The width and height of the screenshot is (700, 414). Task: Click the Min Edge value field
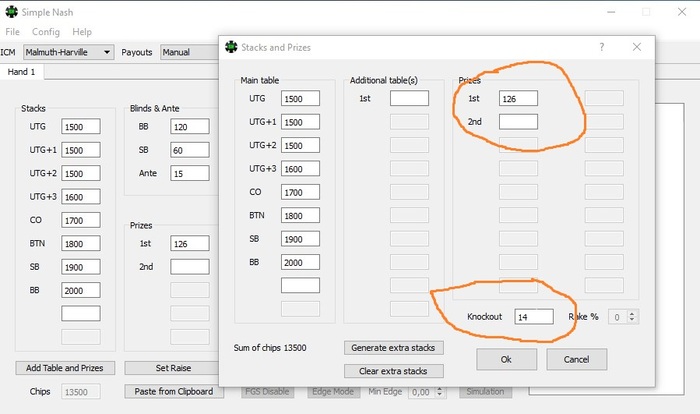pos(422,392)
